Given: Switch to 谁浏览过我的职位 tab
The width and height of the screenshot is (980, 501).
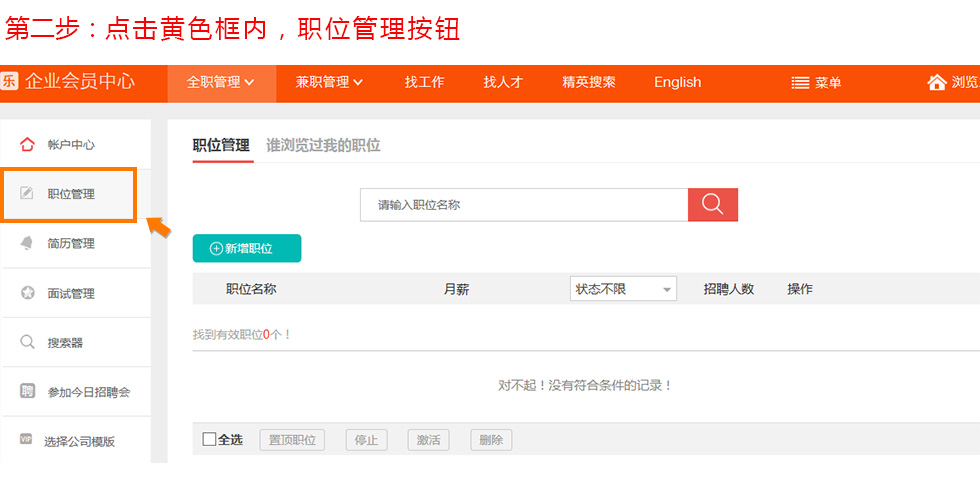Looking at the screenshot, I should point(323,146).
